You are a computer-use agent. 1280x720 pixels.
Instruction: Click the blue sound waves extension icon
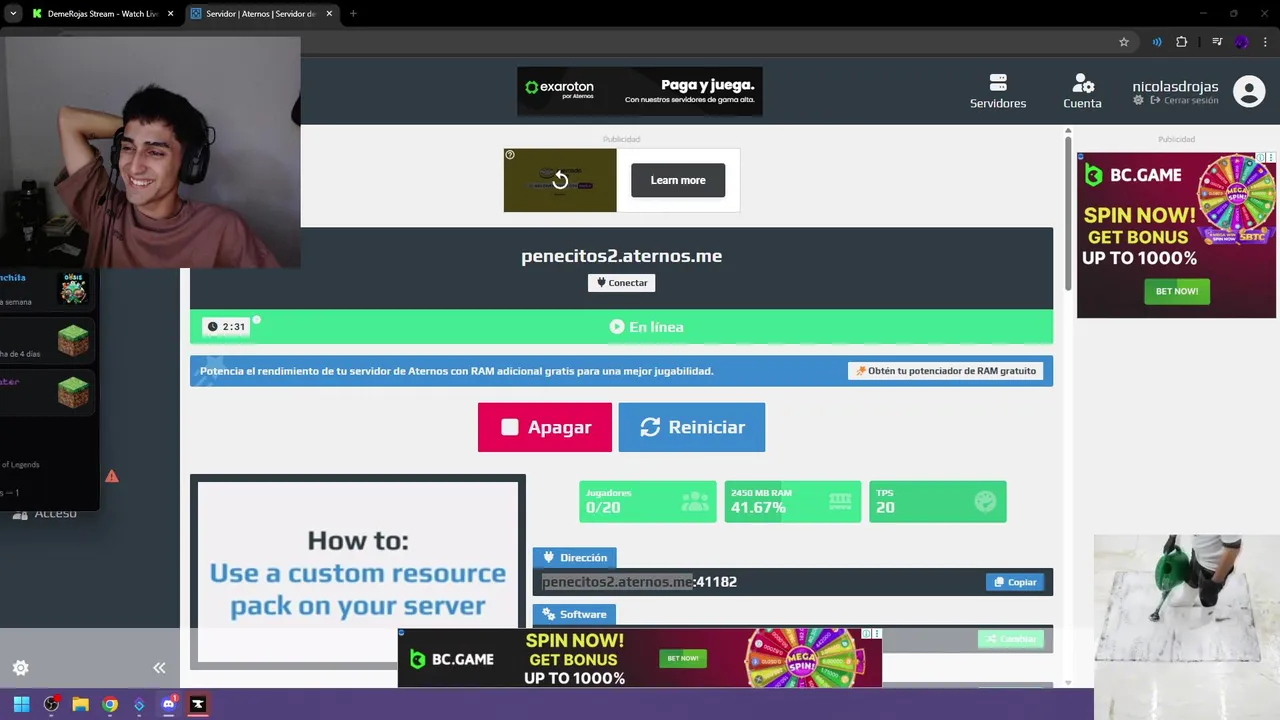(1157, 42)
